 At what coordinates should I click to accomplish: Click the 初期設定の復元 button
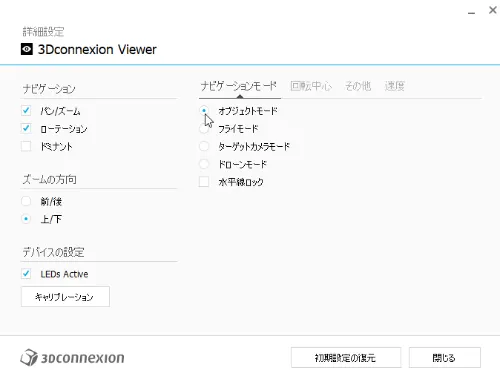346,358
